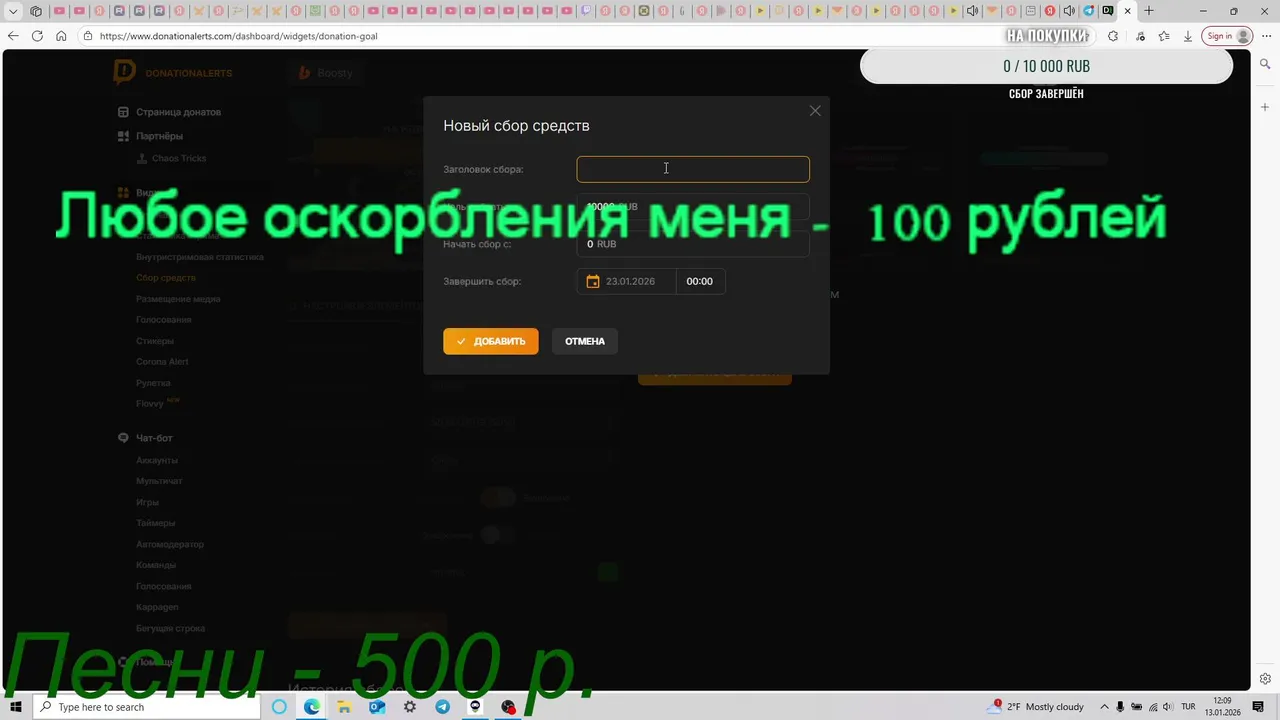
Task: Open Партнёры section in sidebar
Action: [159, 136]
